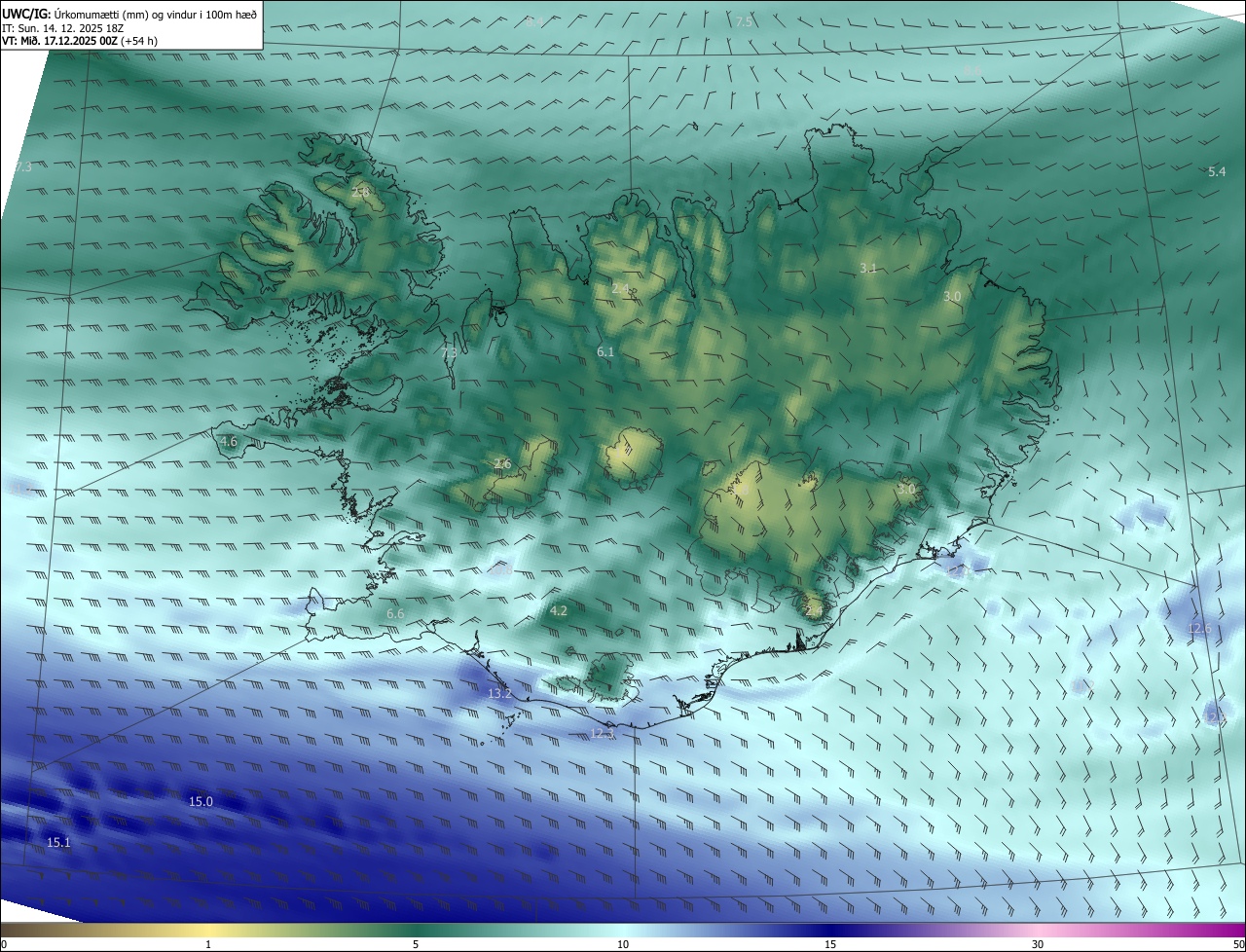1246x952 pixels.
Task: Click the pink colorbar section above 30
Action: point(1038,930)
